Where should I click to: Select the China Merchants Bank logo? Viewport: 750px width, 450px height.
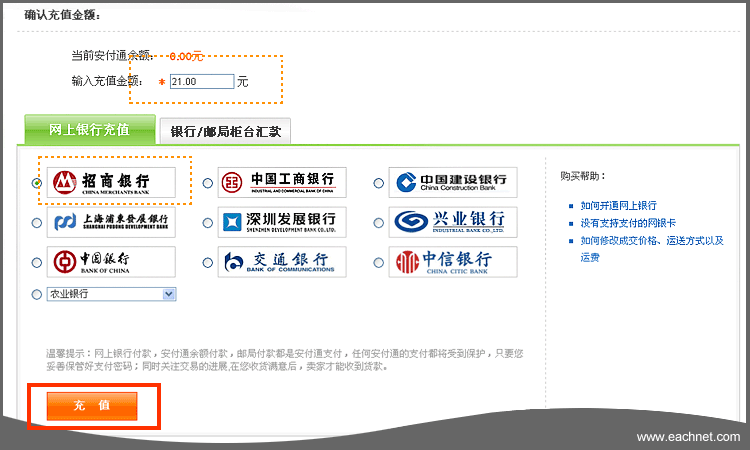pos(111,182)
